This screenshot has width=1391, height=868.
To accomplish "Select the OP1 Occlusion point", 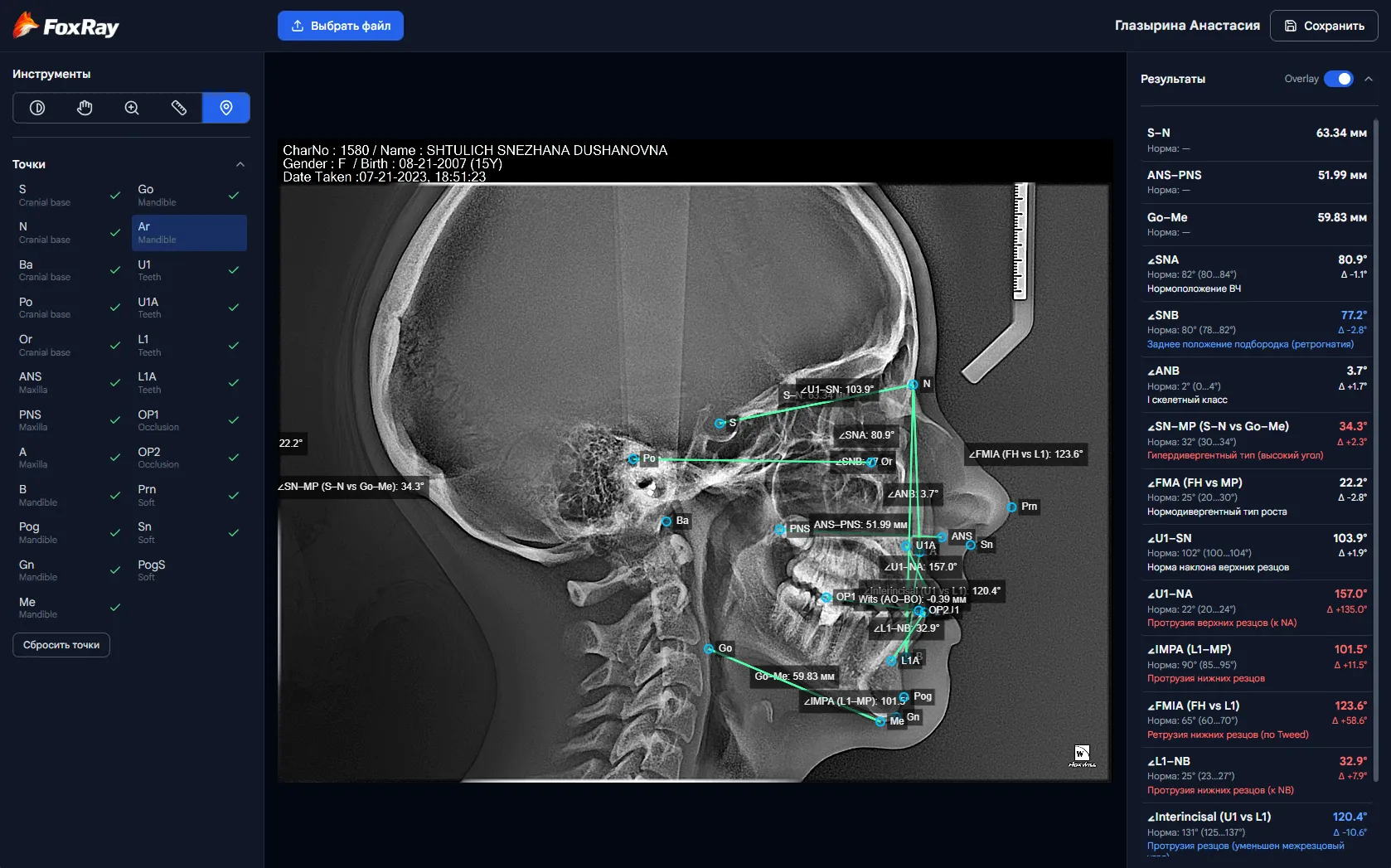I will click(189, 420).
